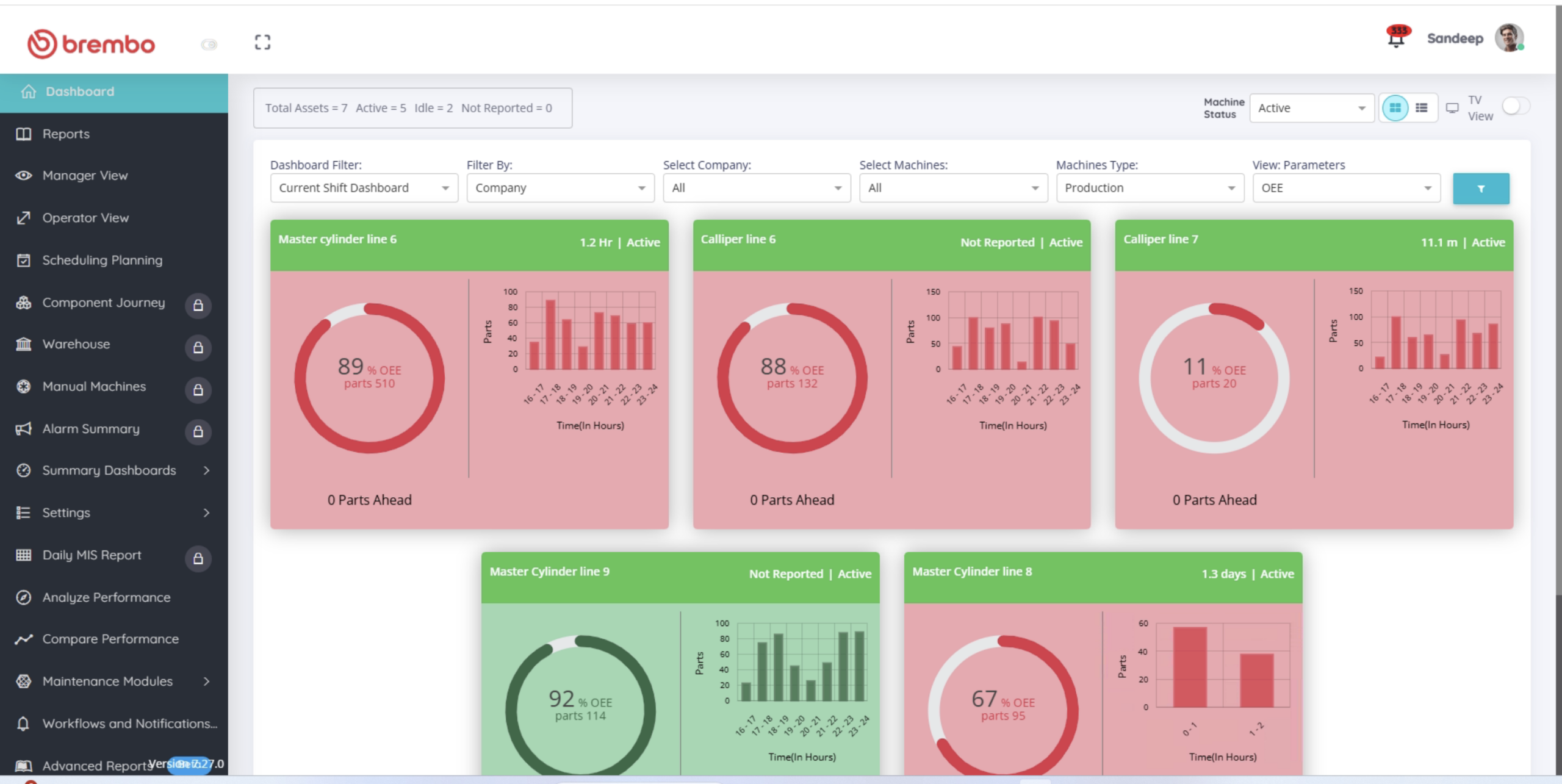
Task: Open the Filter By Company dropdown
Action: pyautogui.click(x=560, y=188)
